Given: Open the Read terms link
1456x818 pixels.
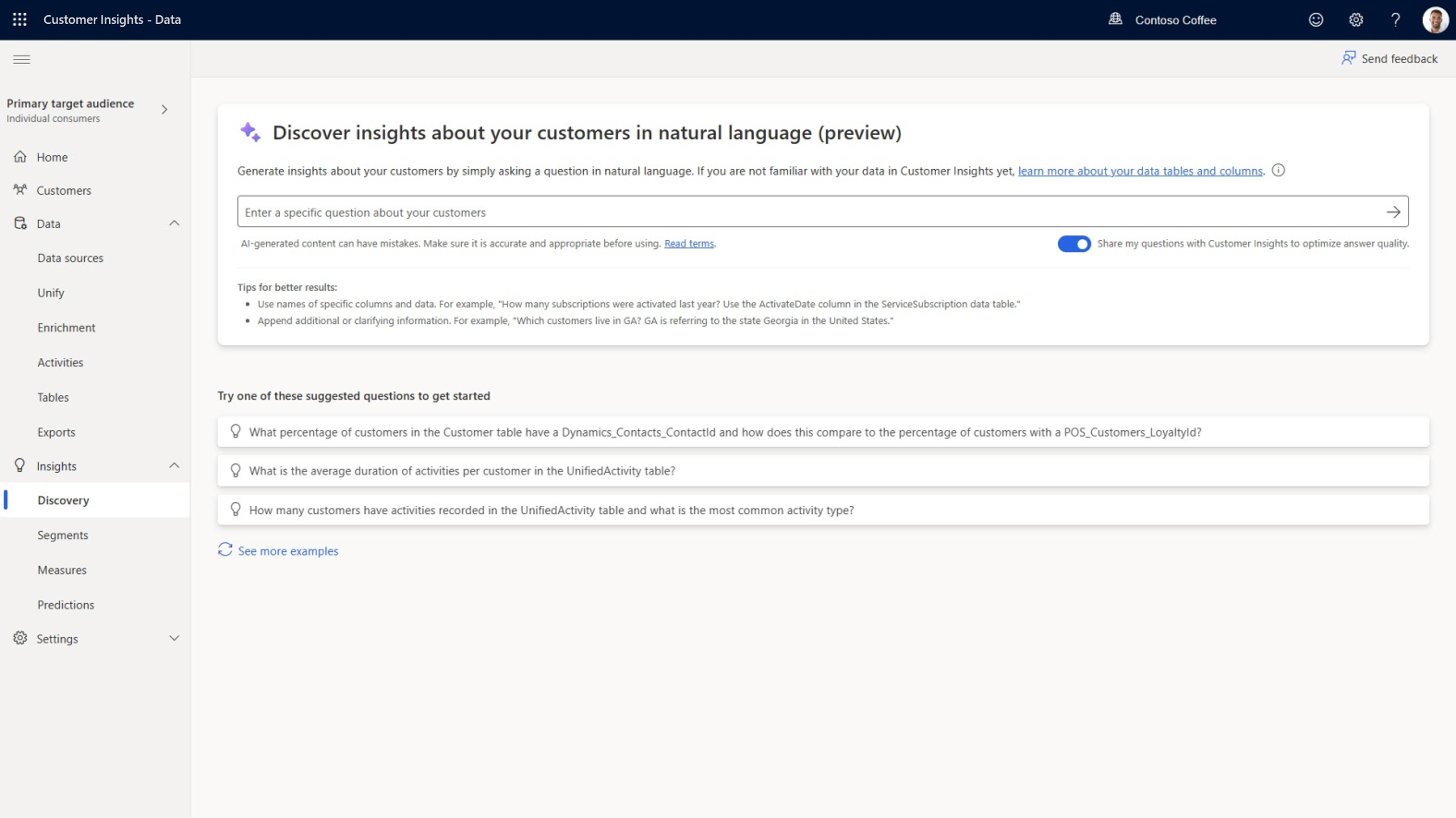Looking at the screenshot, I should pyautogui.click(x=688, y=243).
